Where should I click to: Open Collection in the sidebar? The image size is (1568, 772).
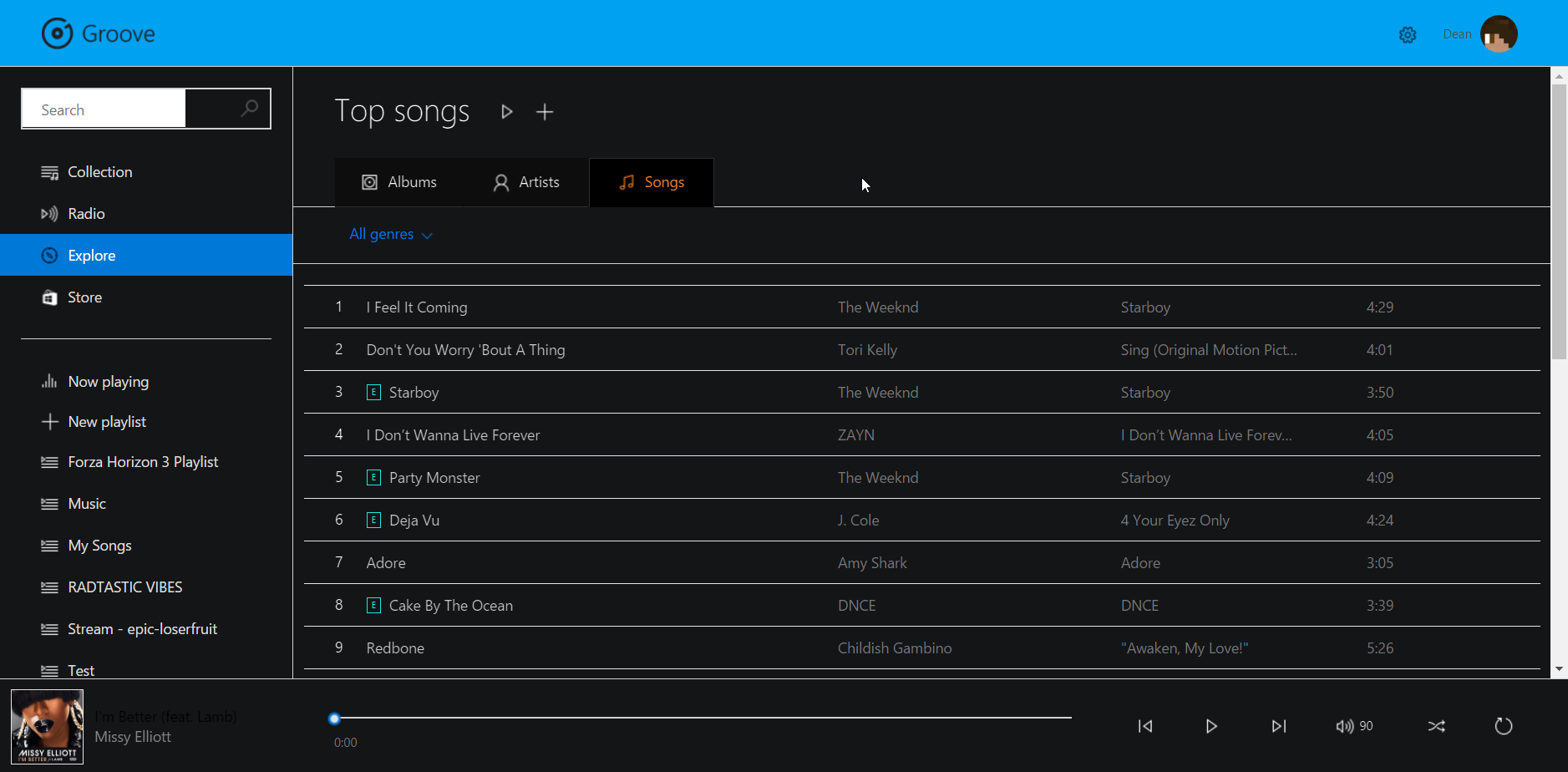[146, 172]
